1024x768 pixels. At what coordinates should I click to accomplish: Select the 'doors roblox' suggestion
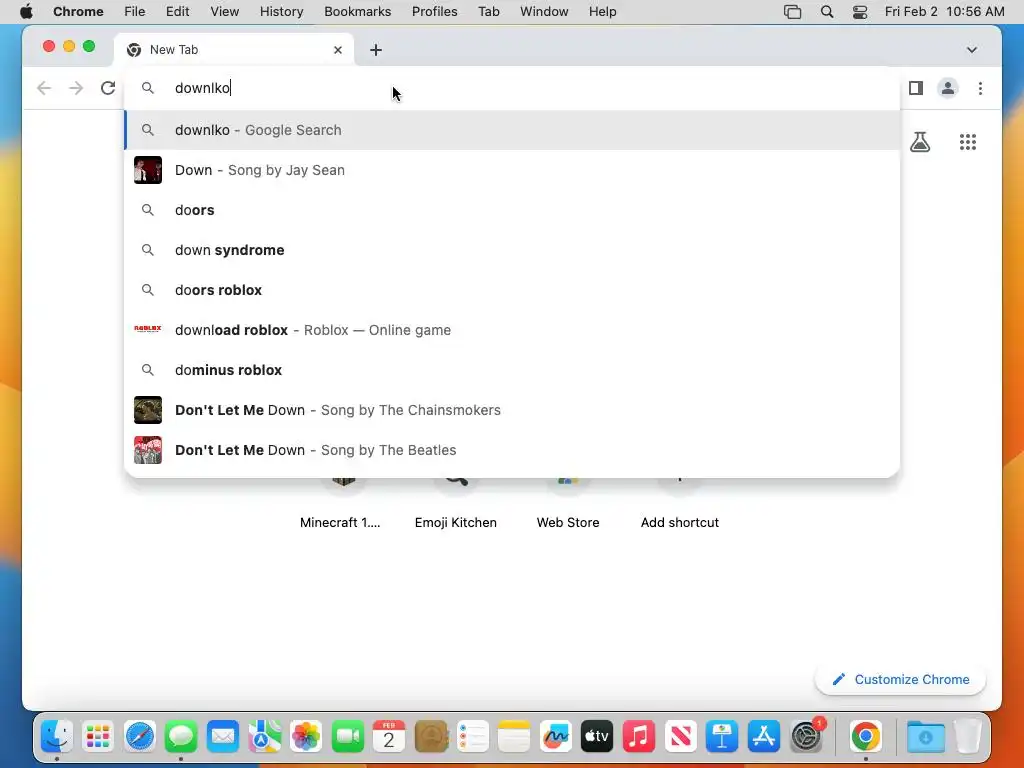tap(513, 290)
